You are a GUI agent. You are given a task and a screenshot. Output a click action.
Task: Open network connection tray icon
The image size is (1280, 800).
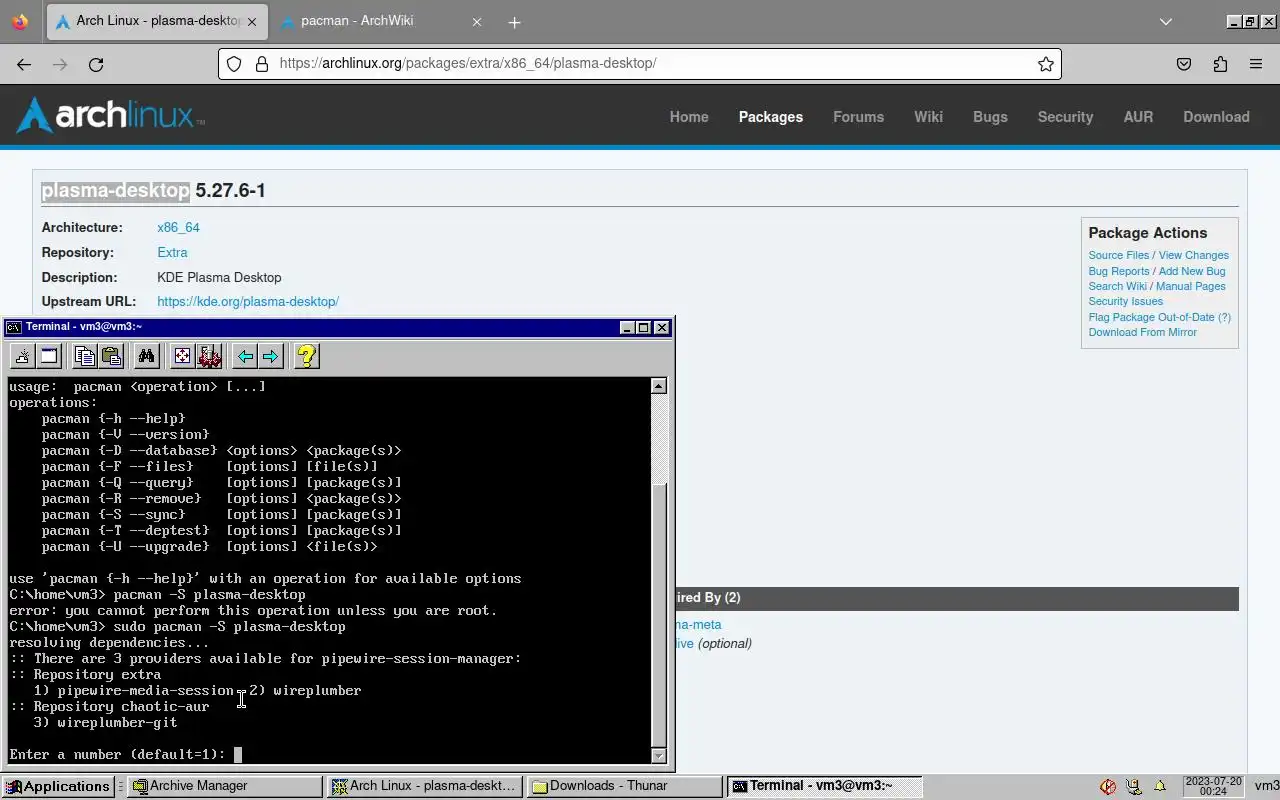point(1134,786)
